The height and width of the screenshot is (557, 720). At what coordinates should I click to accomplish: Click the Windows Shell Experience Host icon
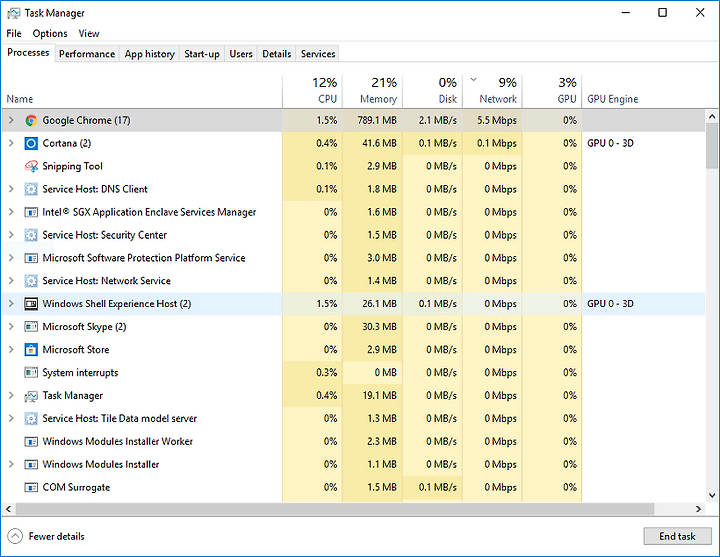[x=31, y=304]
